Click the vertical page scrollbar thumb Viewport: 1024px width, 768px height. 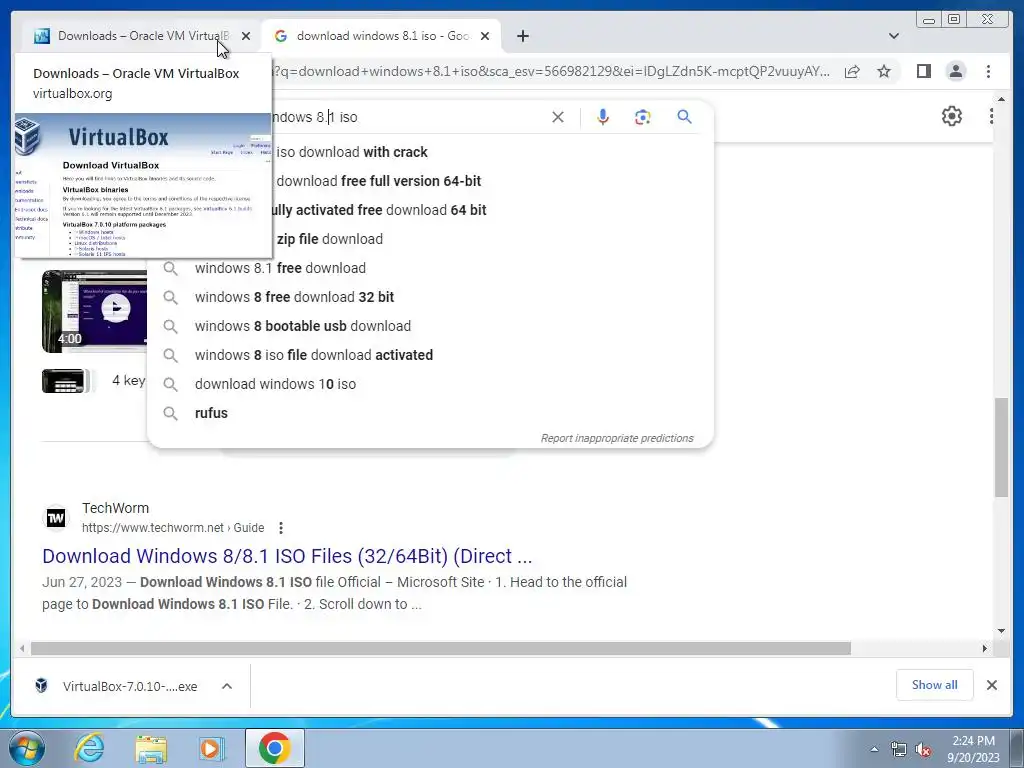point(1001,447)
